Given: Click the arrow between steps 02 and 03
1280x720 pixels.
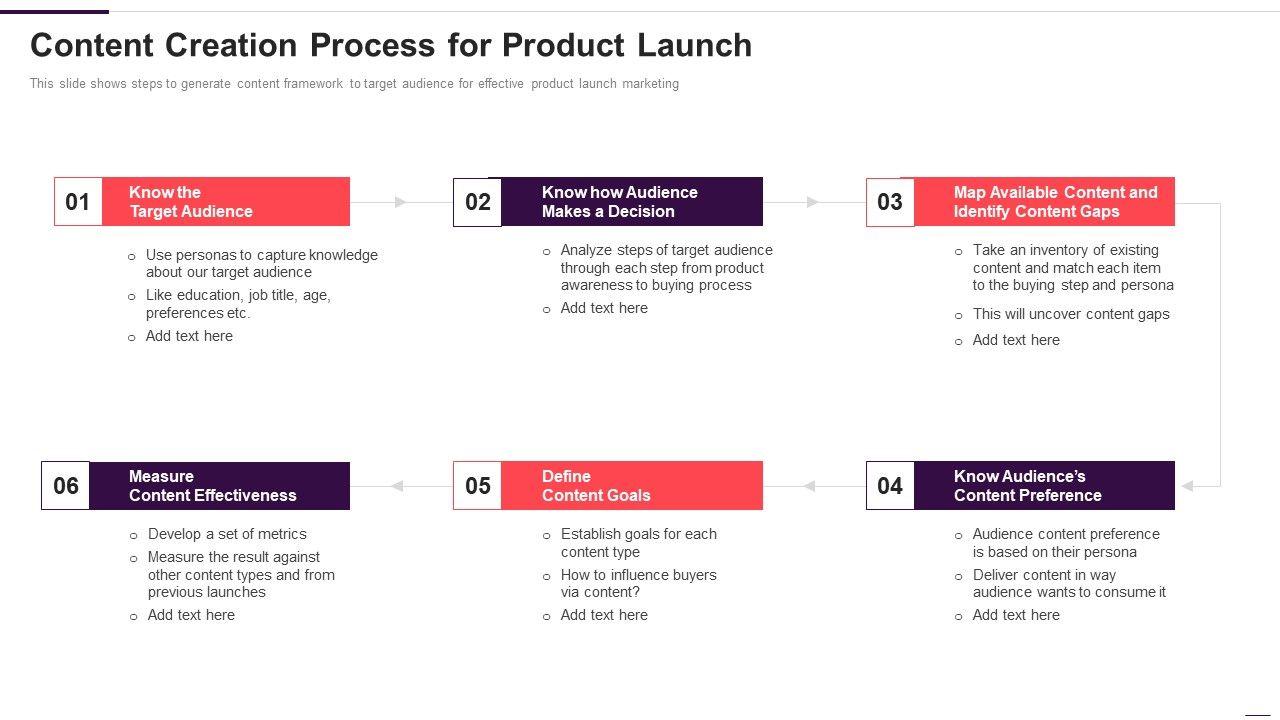Looking at the screenshot, I should 812,202.
